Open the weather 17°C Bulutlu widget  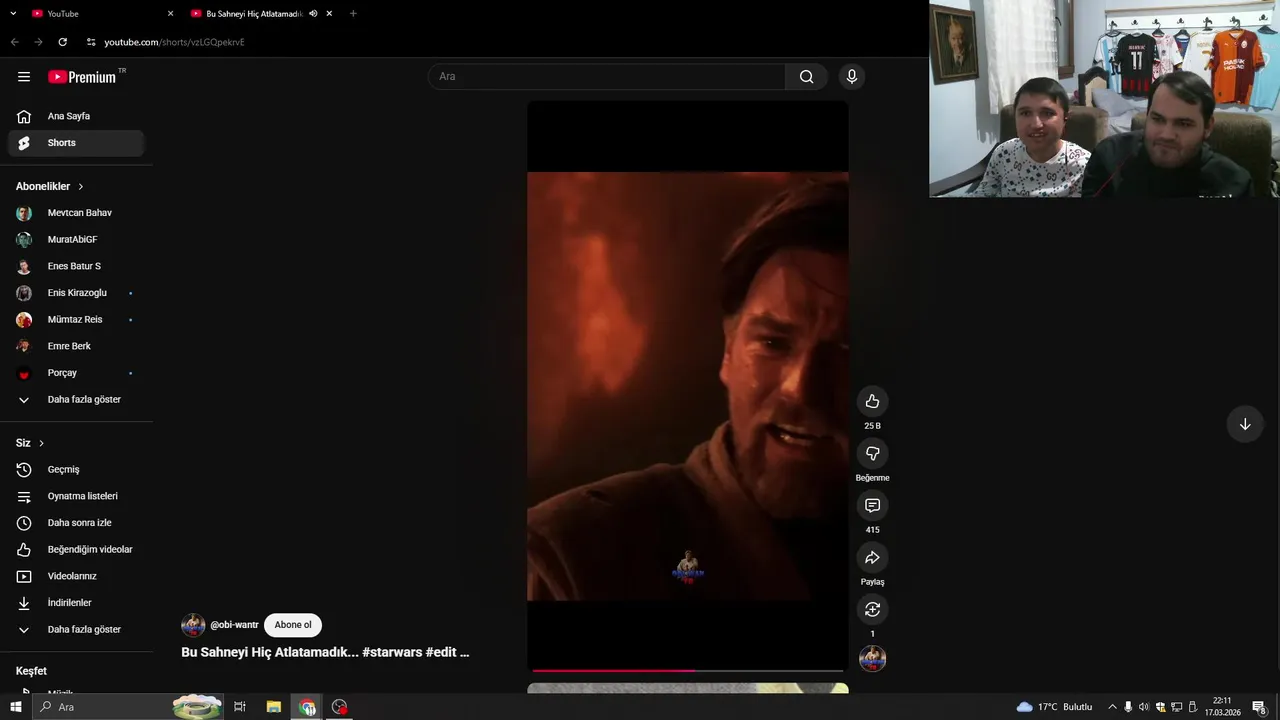[1054, 707]
